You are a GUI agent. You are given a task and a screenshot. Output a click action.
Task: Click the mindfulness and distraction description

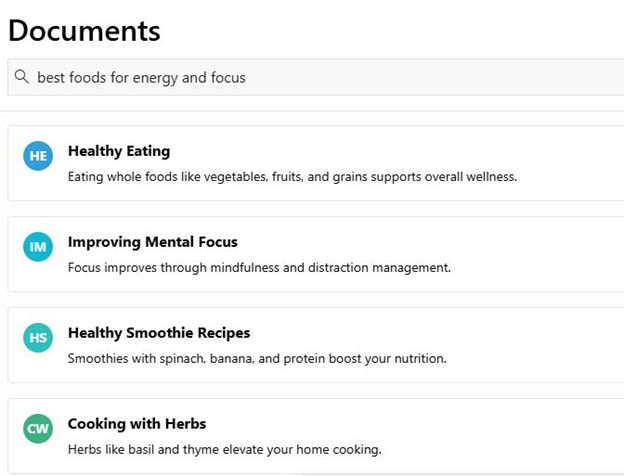coord(259,267)
